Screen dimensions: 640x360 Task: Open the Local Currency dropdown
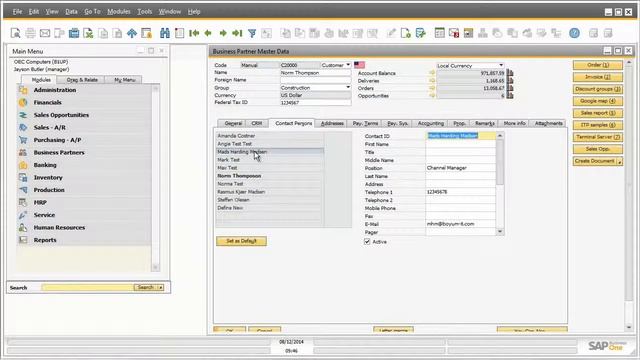tap(501, 65)
